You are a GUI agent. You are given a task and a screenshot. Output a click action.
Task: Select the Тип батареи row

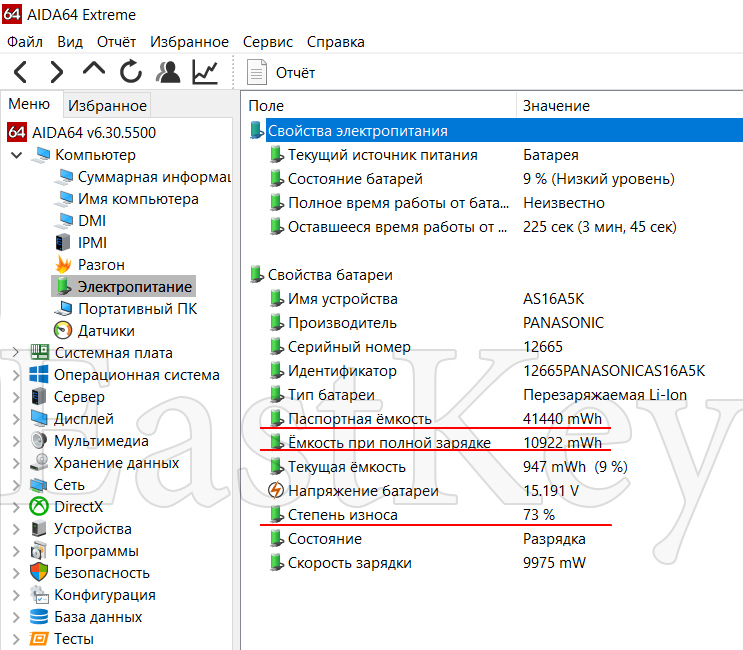click(x=492, y=395)
